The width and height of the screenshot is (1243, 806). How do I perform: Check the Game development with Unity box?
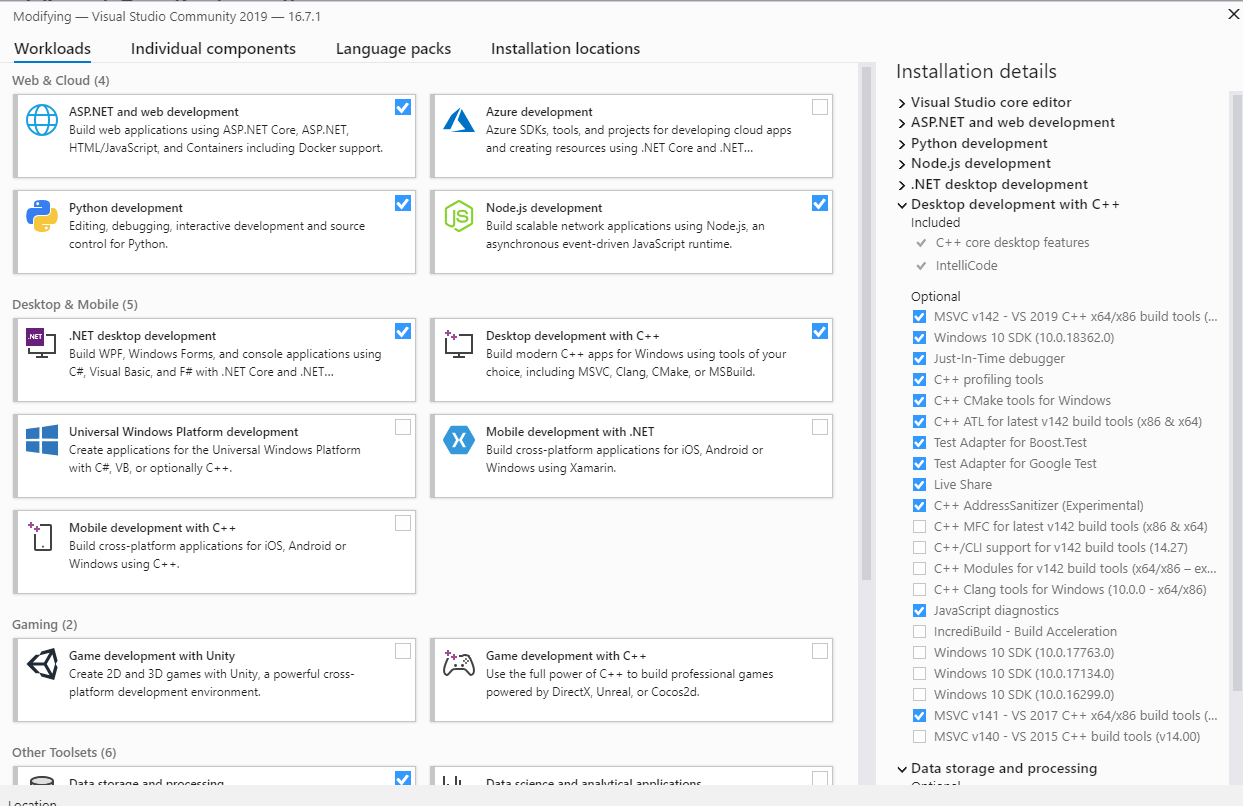tap(403, 651)
